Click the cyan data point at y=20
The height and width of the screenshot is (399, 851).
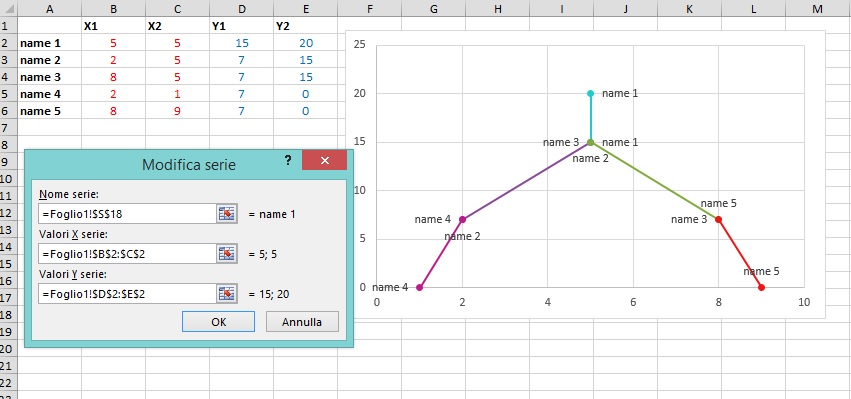[x=590, y=93]
